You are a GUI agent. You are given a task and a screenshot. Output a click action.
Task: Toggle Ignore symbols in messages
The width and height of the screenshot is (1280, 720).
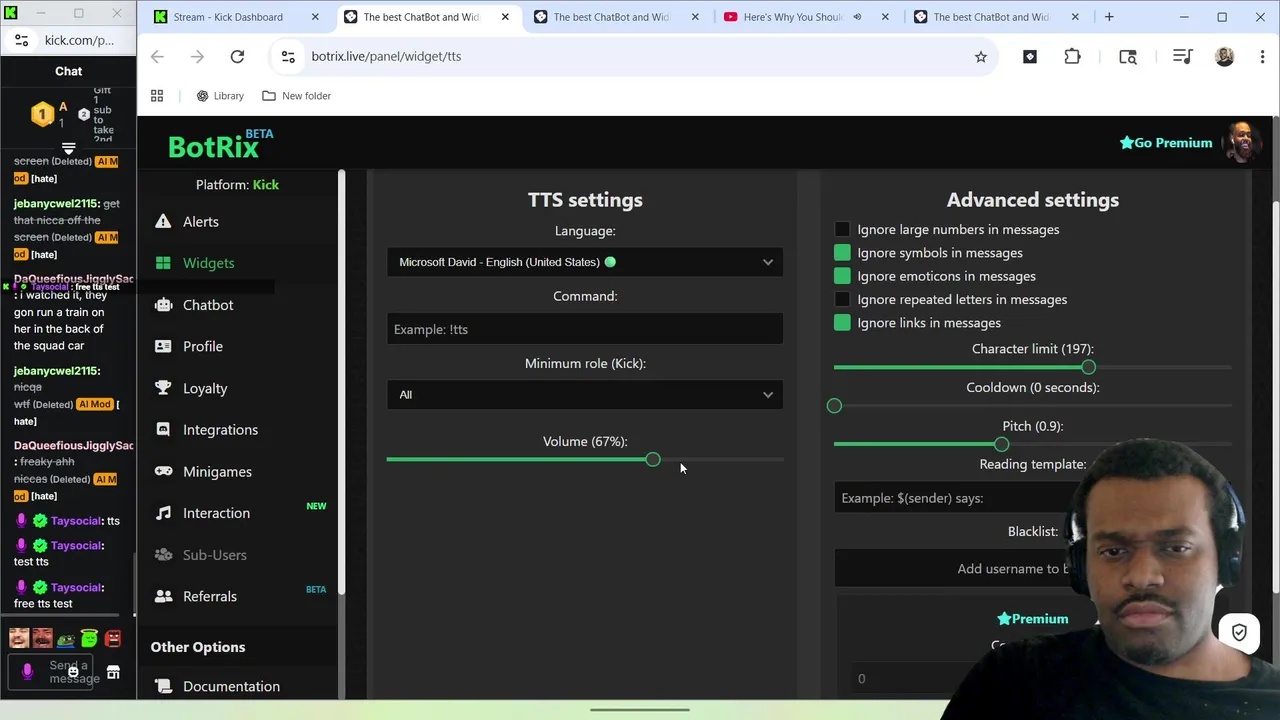[842, 253]
